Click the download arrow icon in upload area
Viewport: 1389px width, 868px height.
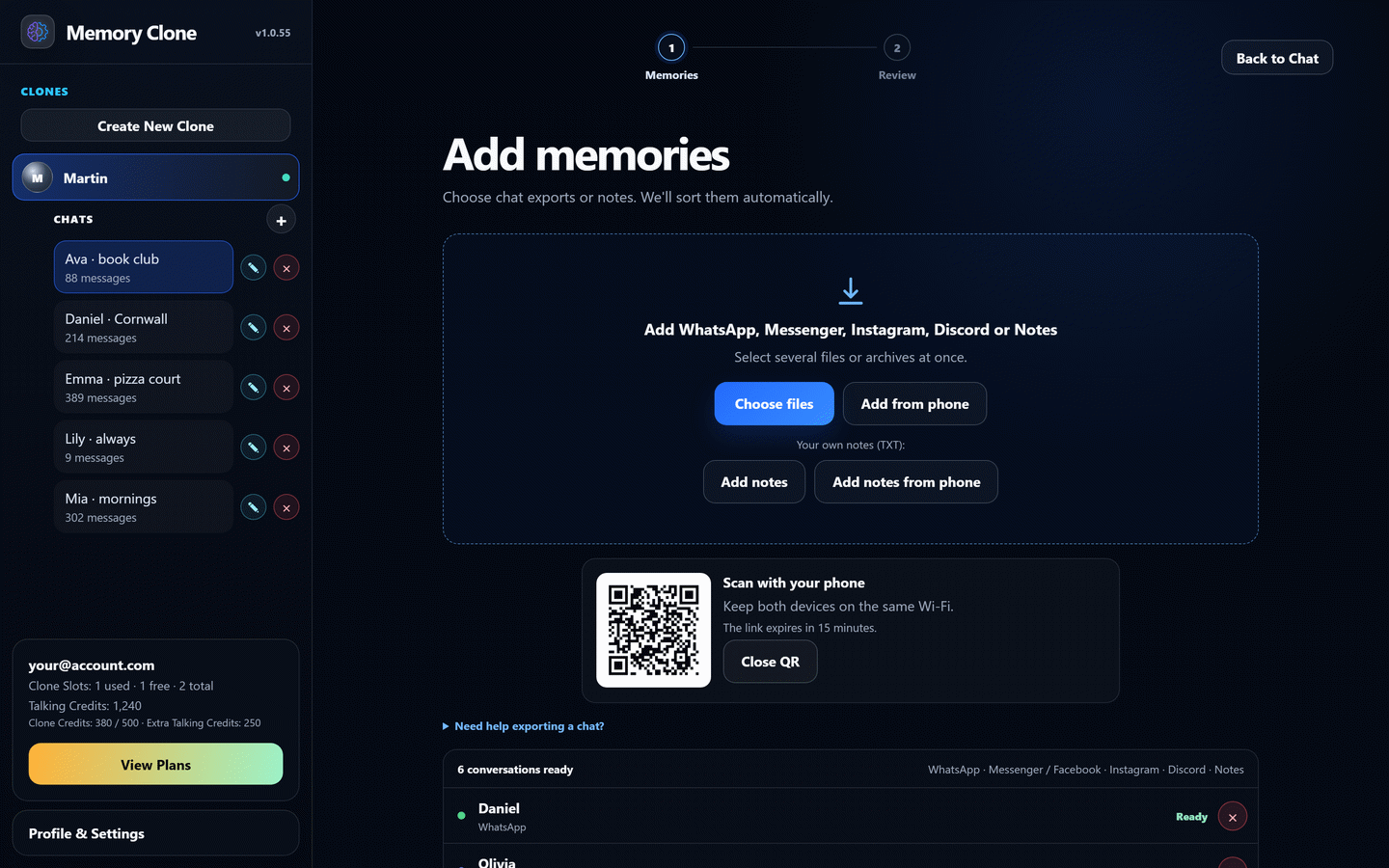point(851,290)
